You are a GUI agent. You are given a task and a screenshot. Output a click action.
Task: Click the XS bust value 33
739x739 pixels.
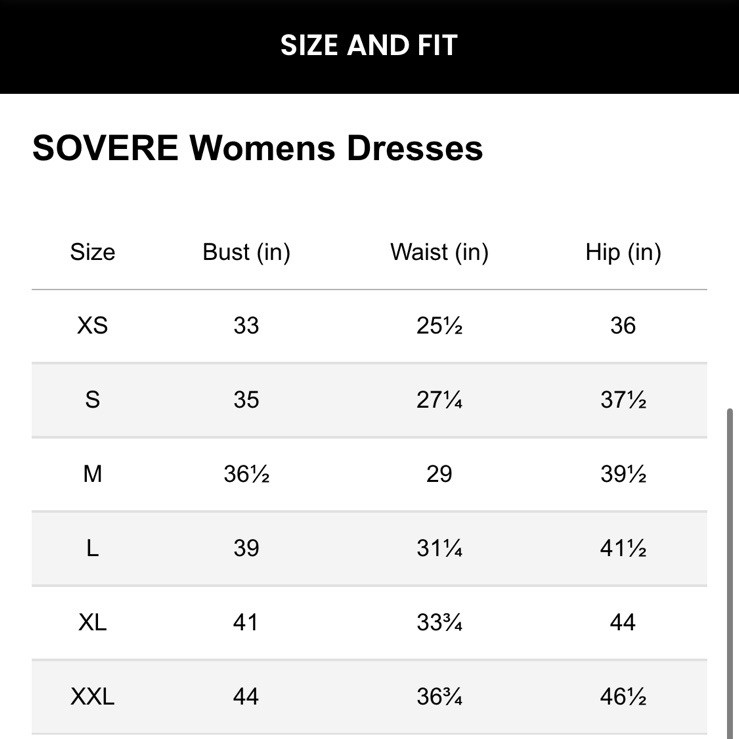pos(246,326)
